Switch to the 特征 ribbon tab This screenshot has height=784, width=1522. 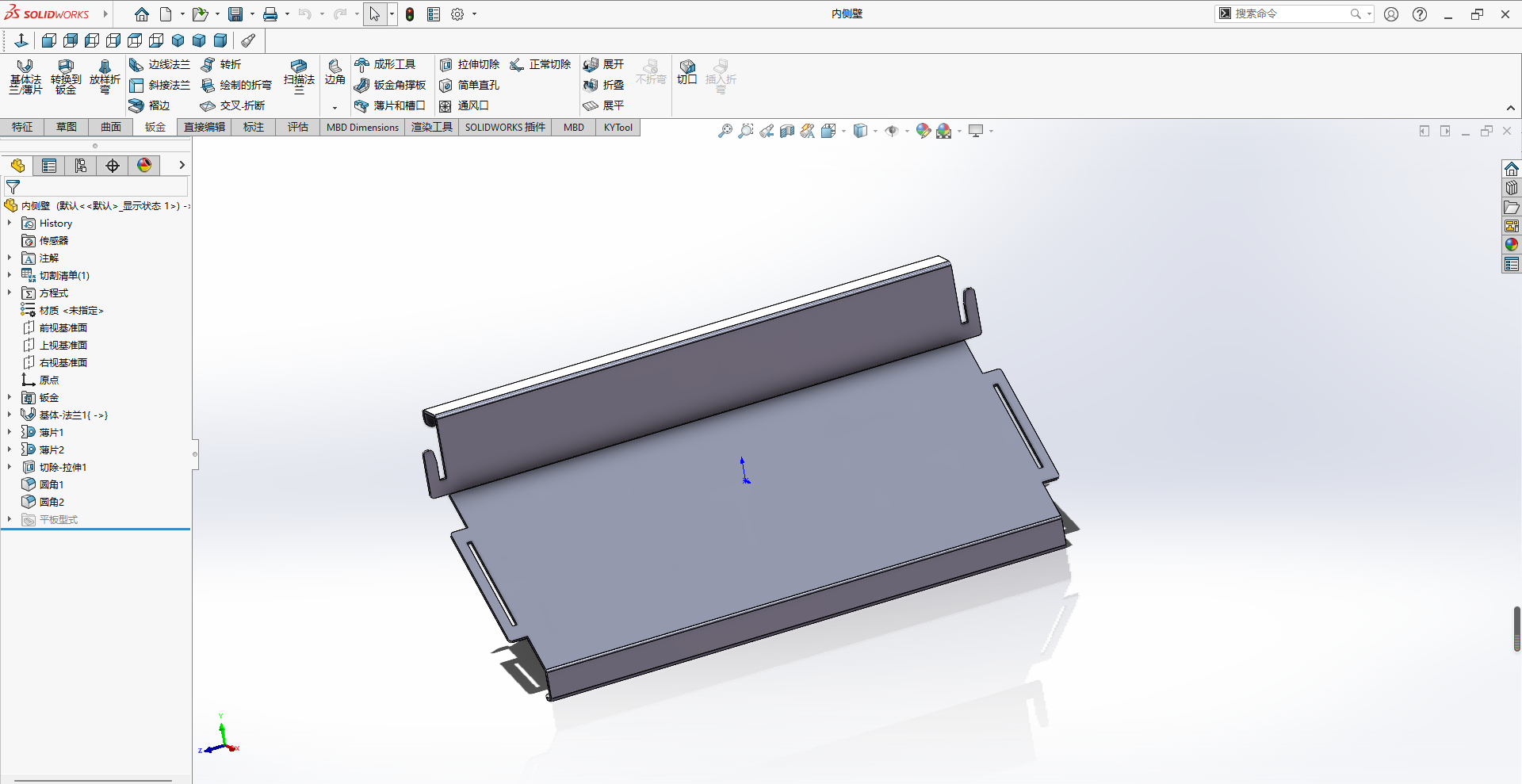click(x=22, y=127)
